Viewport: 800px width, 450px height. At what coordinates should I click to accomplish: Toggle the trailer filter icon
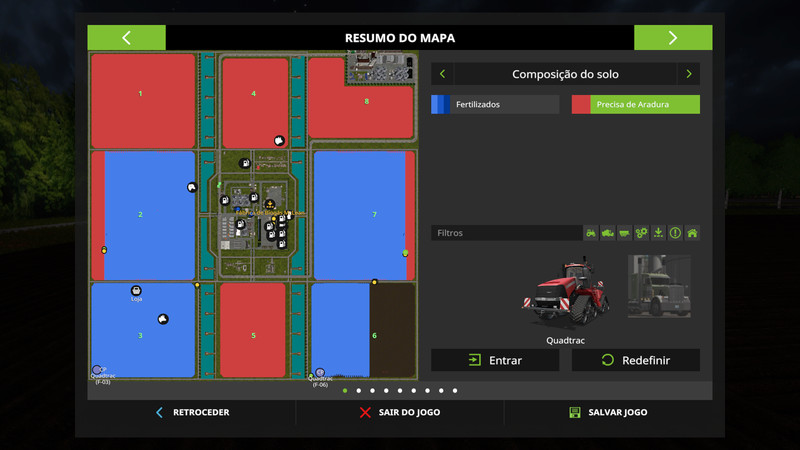pos(625,233)
